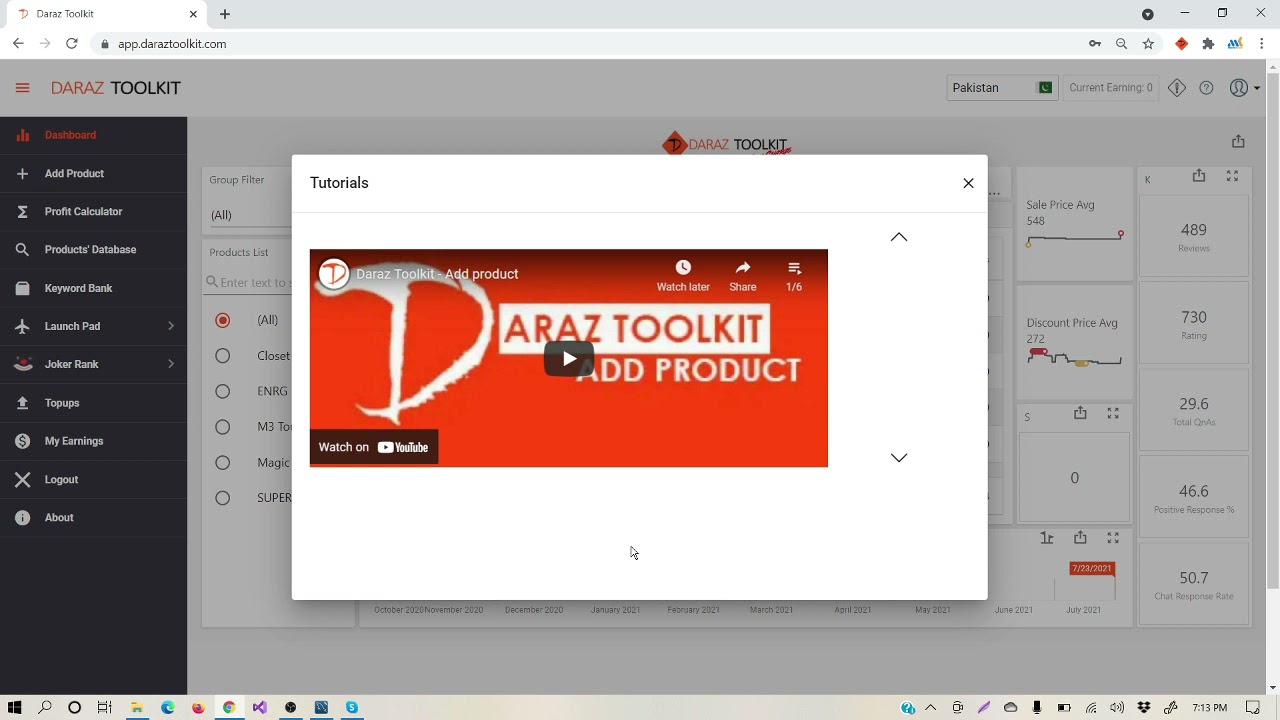Viewport: 1280px width, 720px height.
Task: Click the warning diamond icon in header
Action: click(1177, 88)
